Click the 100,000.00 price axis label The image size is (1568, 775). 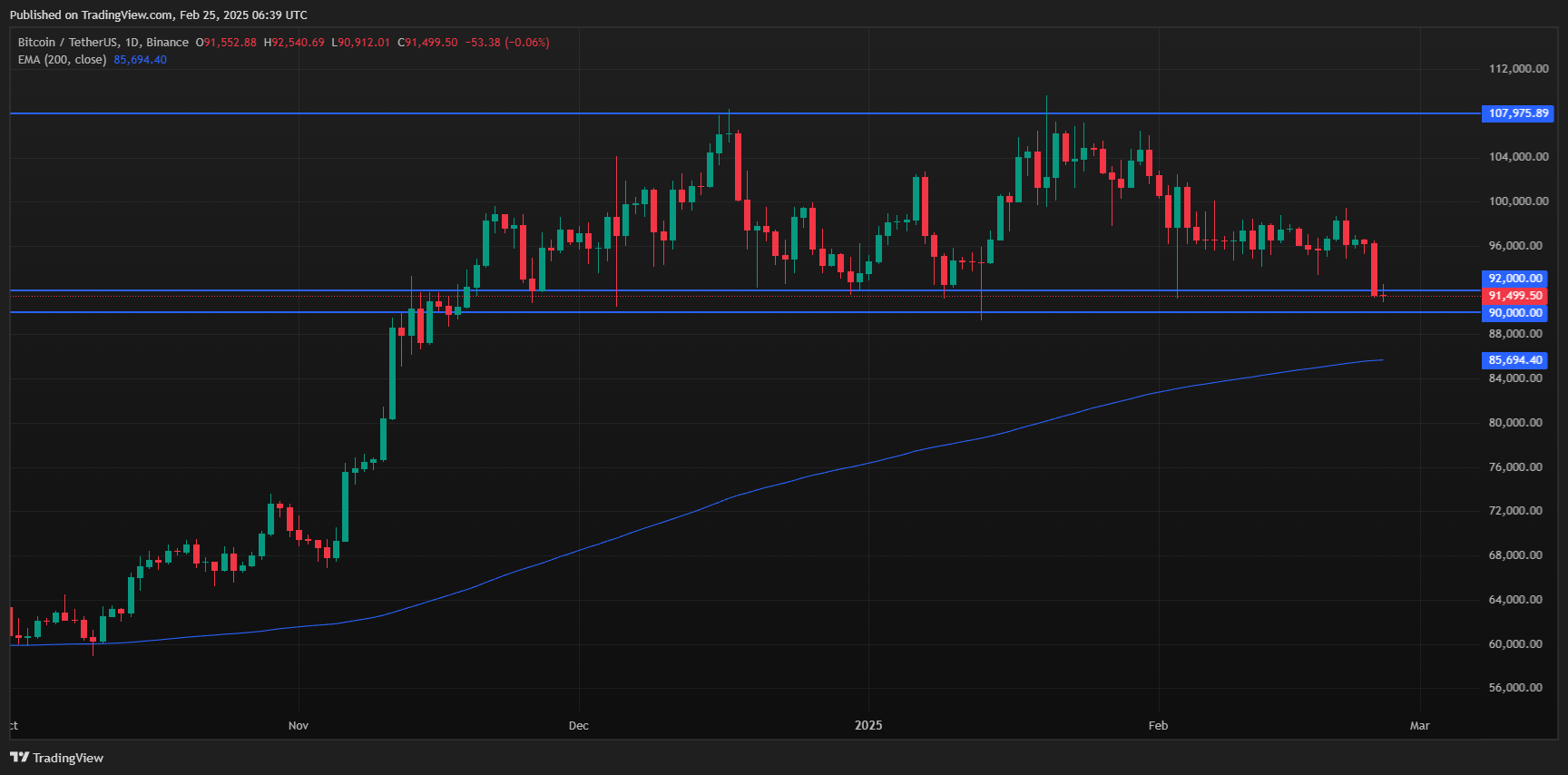[1518, 201]
